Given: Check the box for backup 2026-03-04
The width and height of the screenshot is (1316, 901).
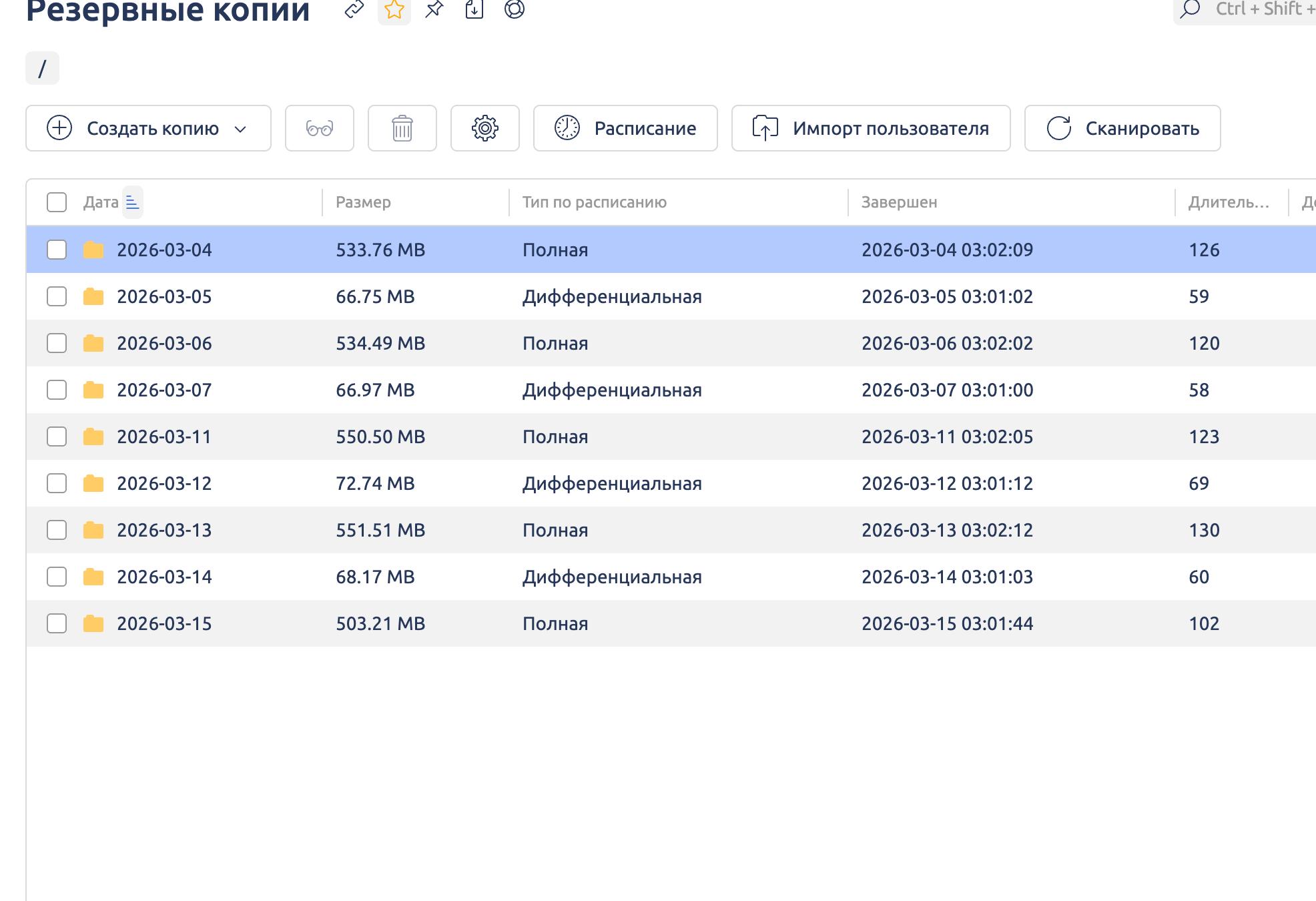Looking at the screenshot, I should point(57,250).
